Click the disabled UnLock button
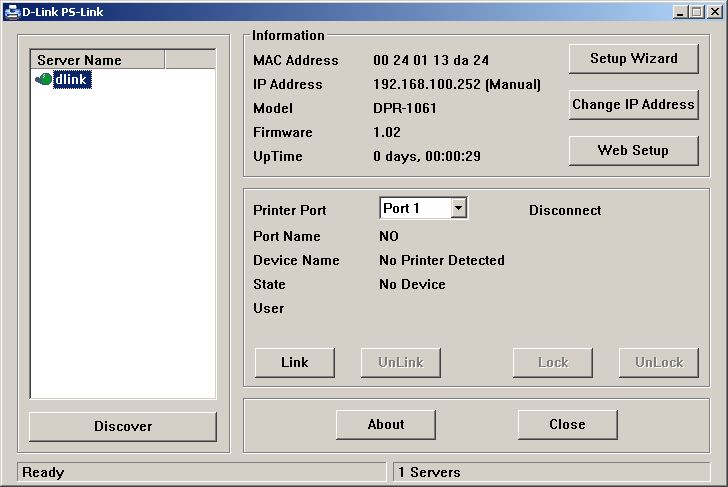Viewport: 728px width, 487px height. tap(659, 363)
